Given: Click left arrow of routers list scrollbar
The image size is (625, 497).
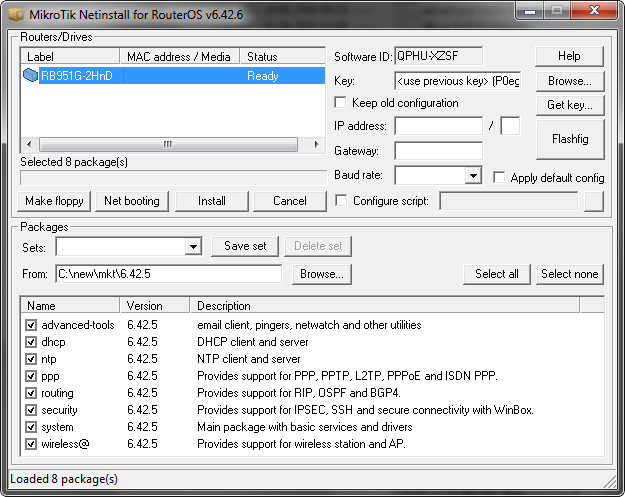Looking at the screenshot, I should 29,144.
